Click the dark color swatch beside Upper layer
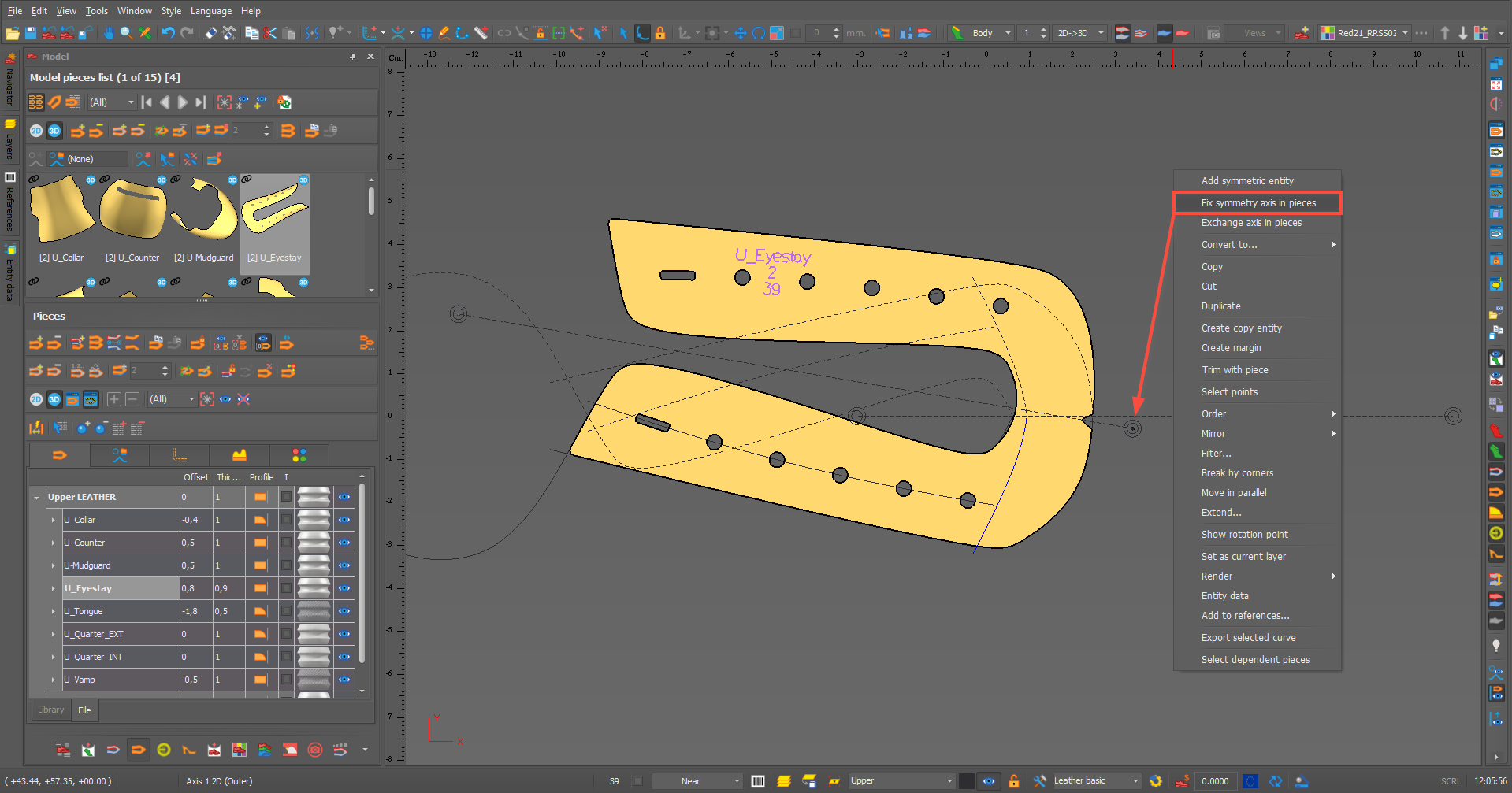This screenshot has width=1512, height=793. pyautogui.click(x=966, y=781)
